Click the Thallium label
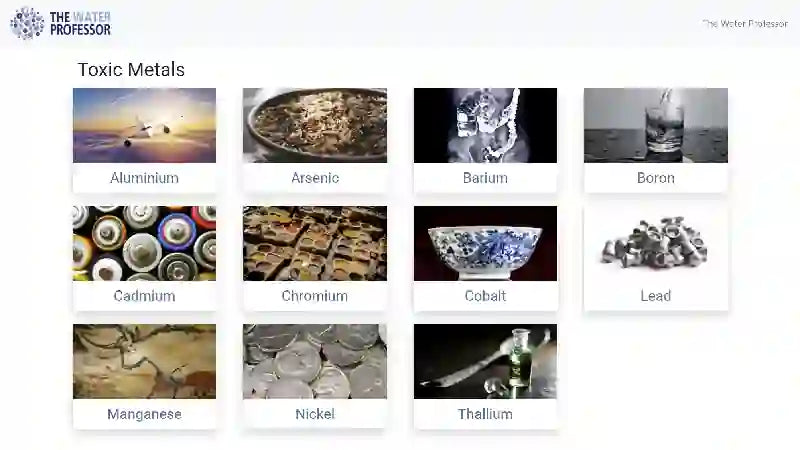The height and width of the screenshot is (450, 800). 485,414
